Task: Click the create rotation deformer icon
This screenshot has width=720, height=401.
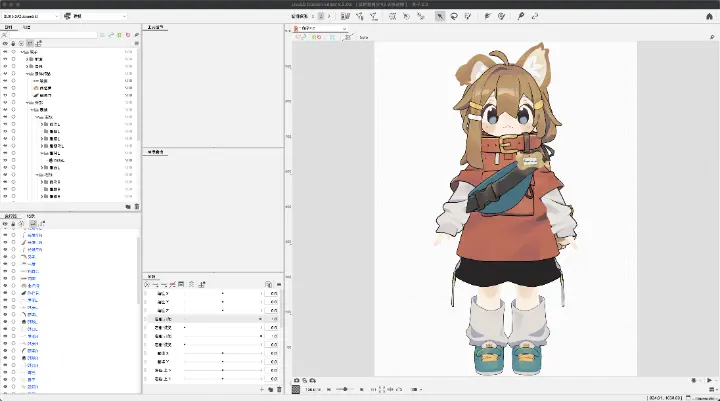Action: pos(406,16)
